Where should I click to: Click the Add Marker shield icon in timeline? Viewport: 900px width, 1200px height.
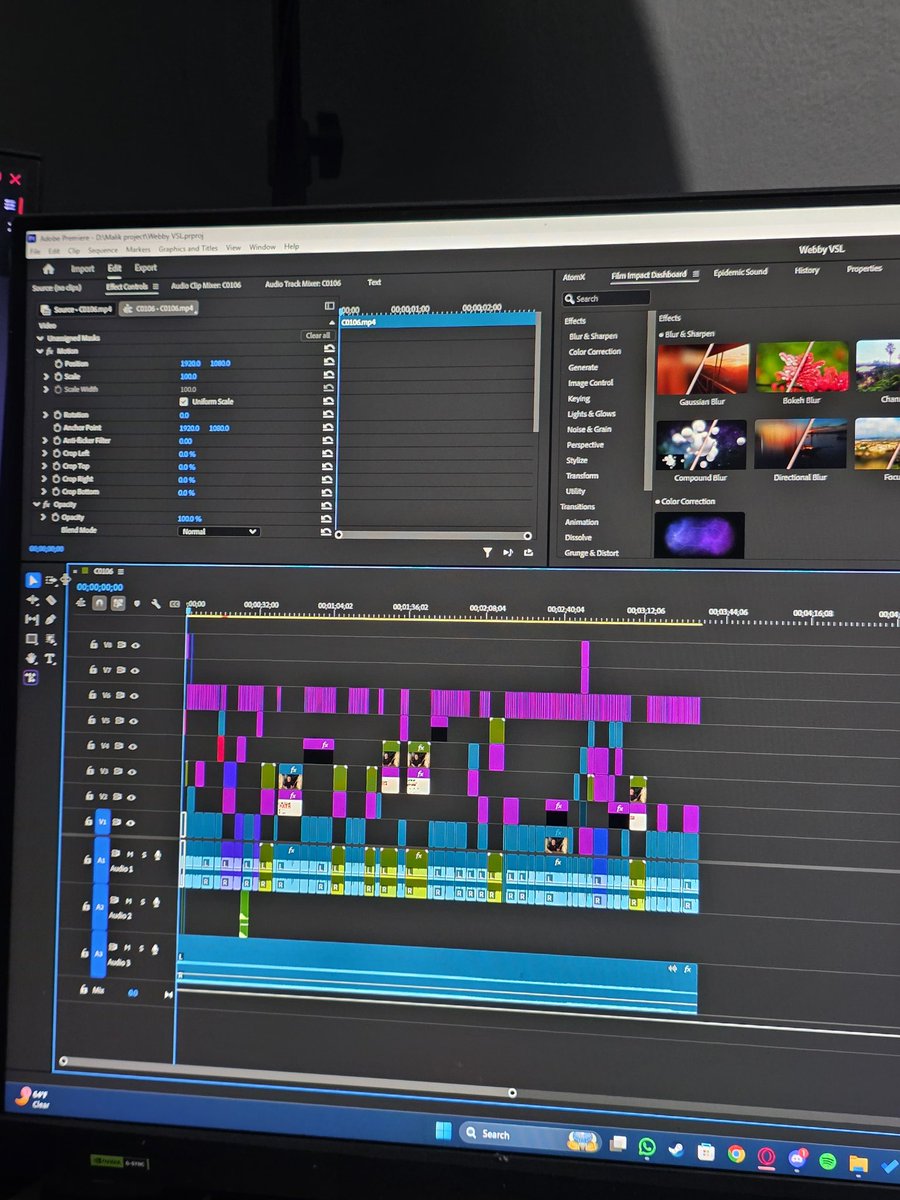(137, 604)
